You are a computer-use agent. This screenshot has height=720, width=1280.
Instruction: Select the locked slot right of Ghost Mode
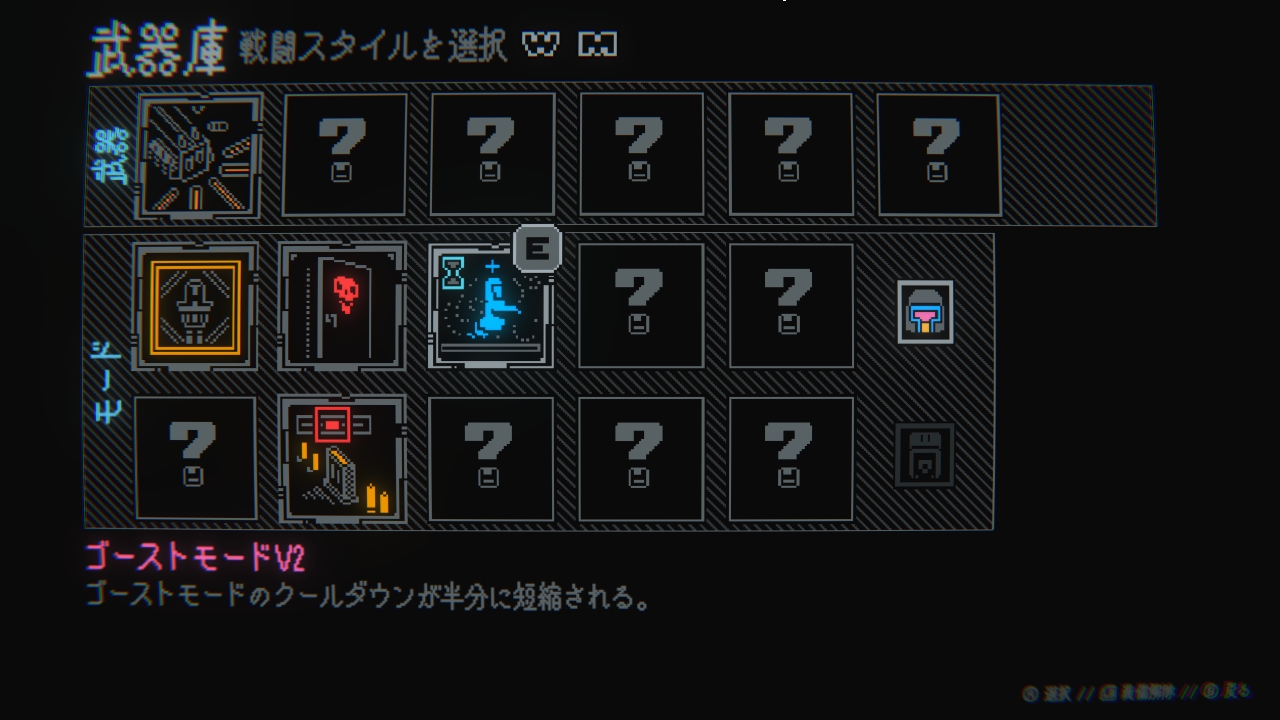coord(641,306)
